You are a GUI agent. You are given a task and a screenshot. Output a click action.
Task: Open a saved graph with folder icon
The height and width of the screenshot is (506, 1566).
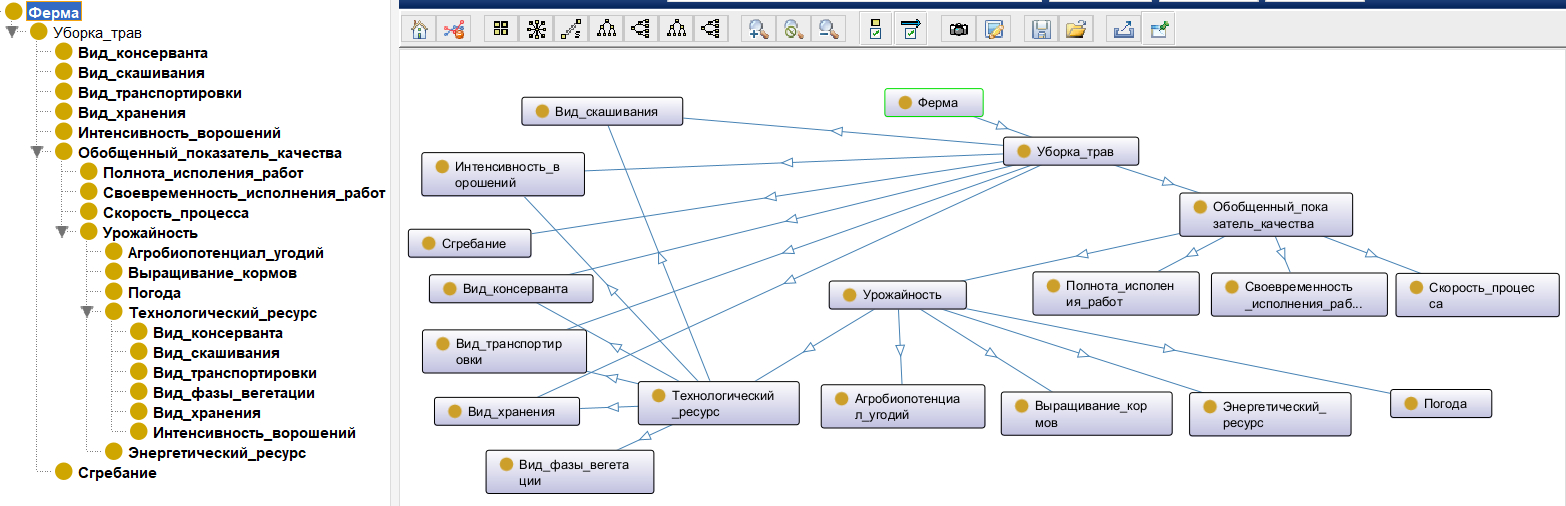point(1076,29)
